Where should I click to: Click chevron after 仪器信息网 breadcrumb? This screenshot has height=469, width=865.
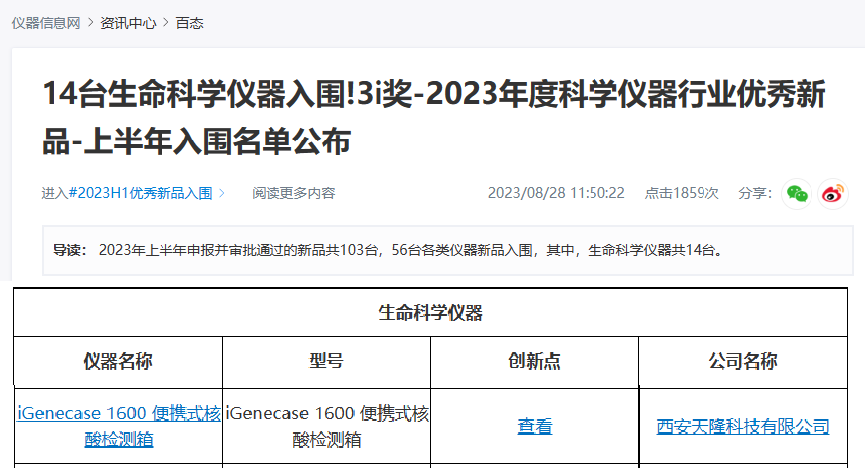[90, 23]
